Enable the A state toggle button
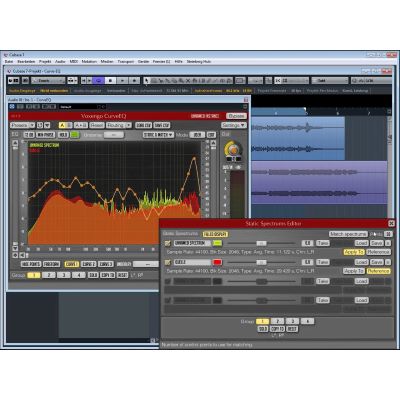This screenshot has height=400, width=400. (x=62, y=125)
